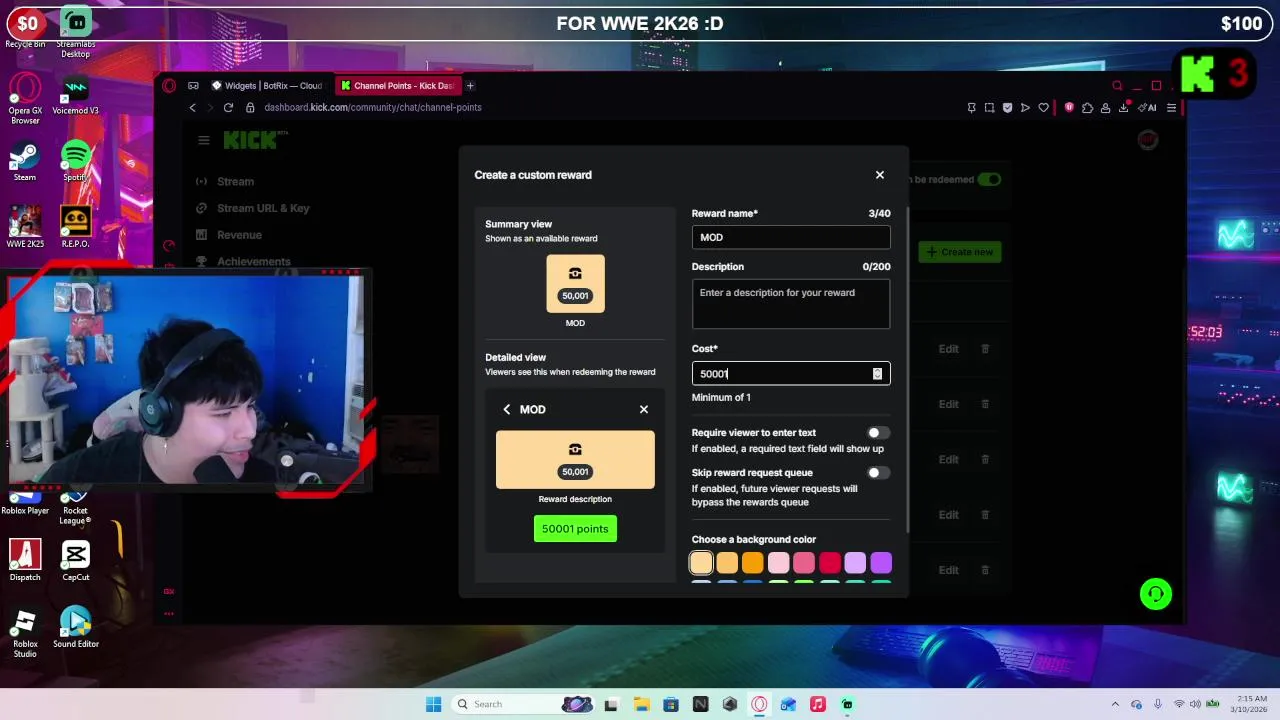Open the CapCut desktop shortcut
This screenshot has height=720, width=1280.
[76, 560]
